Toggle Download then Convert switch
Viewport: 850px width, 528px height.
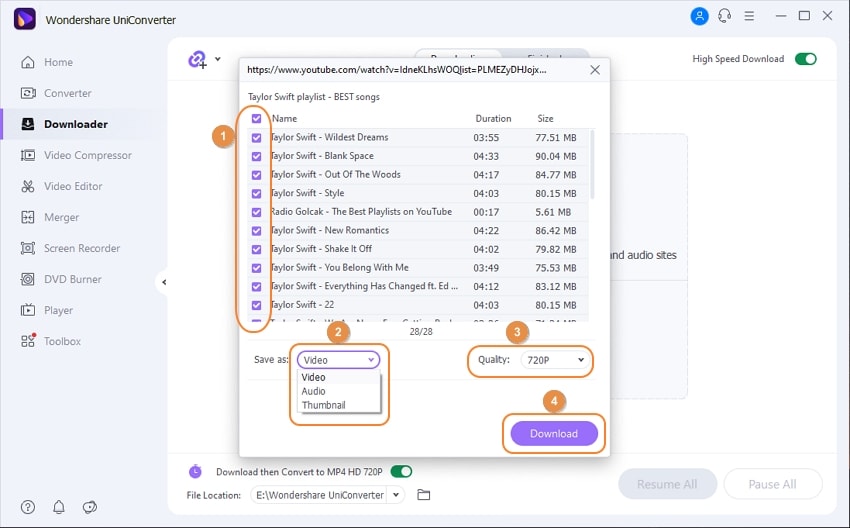tap(401, 472)
